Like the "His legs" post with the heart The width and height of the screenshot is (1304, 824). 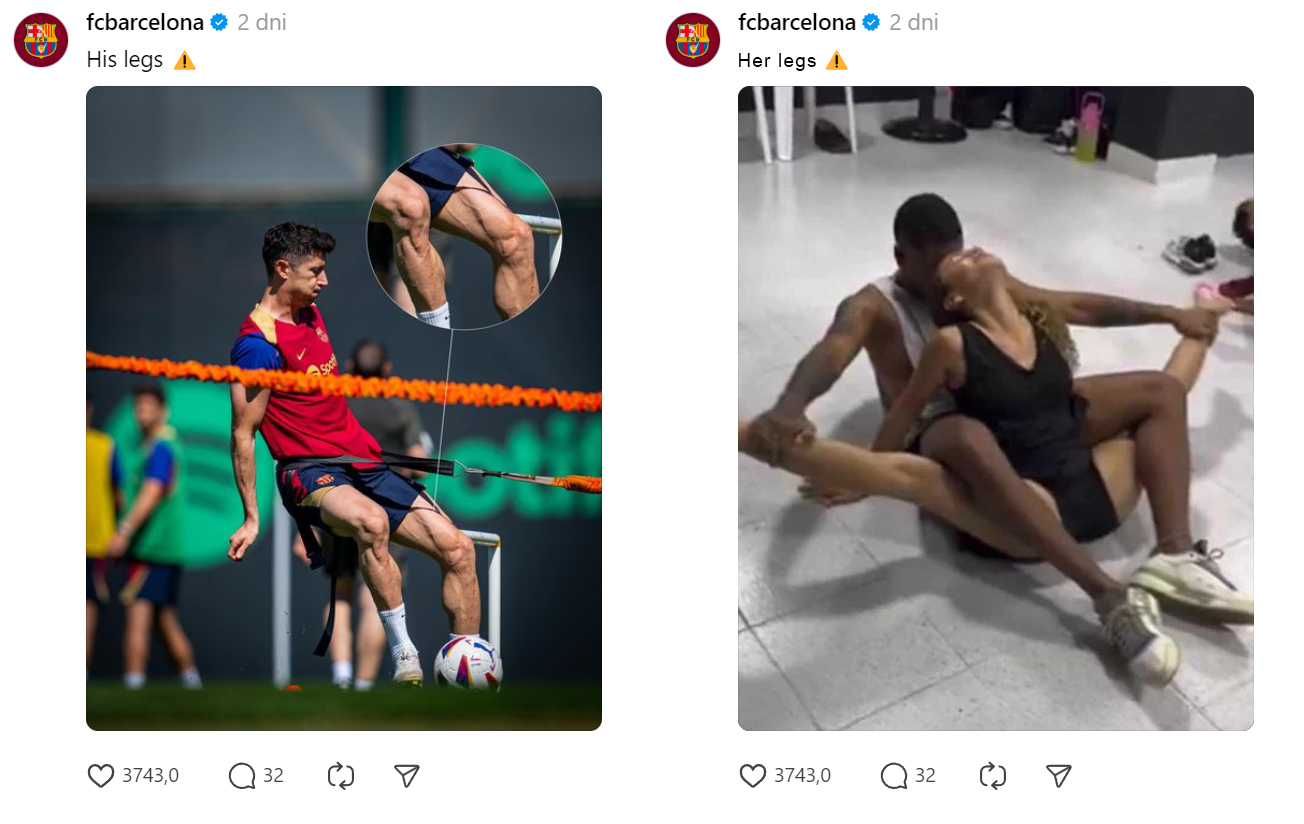101,776
